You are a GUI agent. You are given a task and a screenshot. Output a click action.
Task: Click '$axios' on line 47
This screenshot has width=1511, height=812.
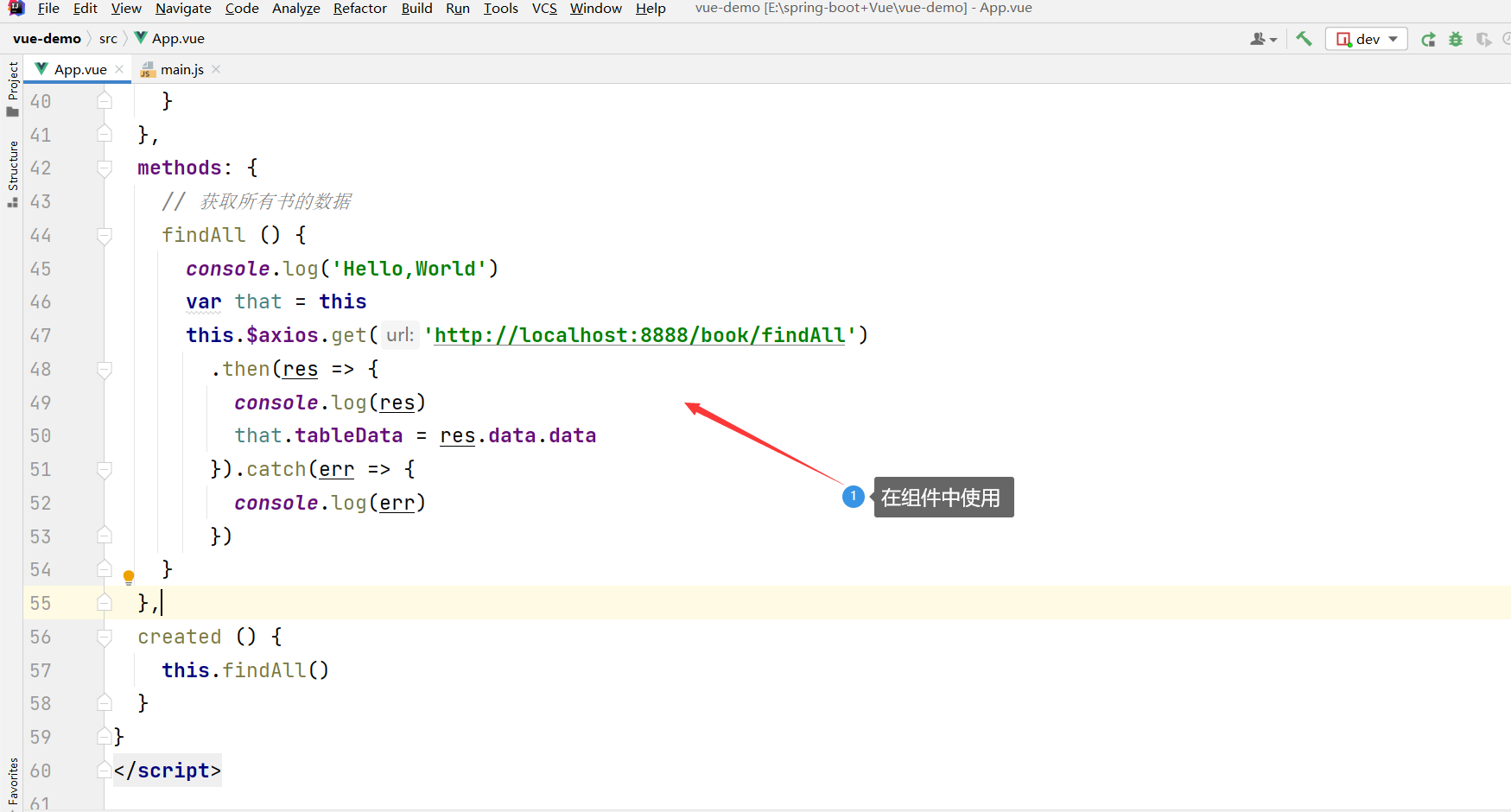(283, 335)
